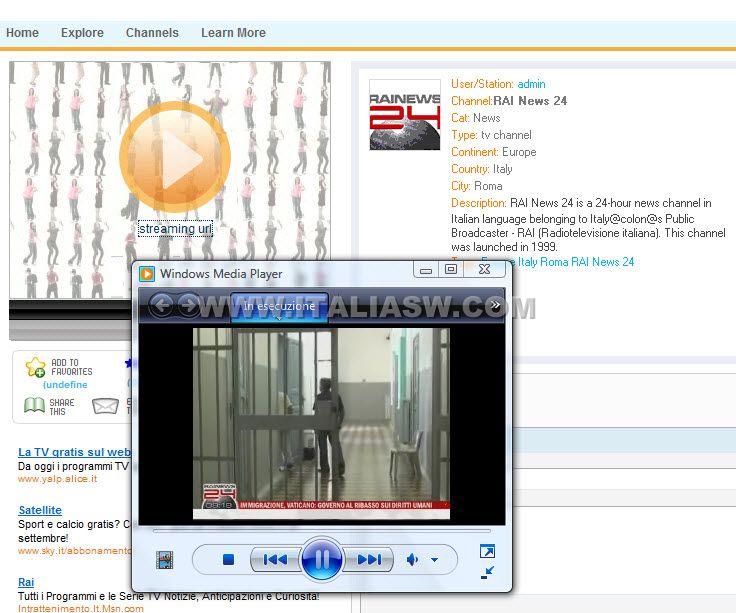Image resolution: width=736 pixels, height=613 pixels.
Task: Click the video frame in Media Player
Action: [x=322, y=423]
